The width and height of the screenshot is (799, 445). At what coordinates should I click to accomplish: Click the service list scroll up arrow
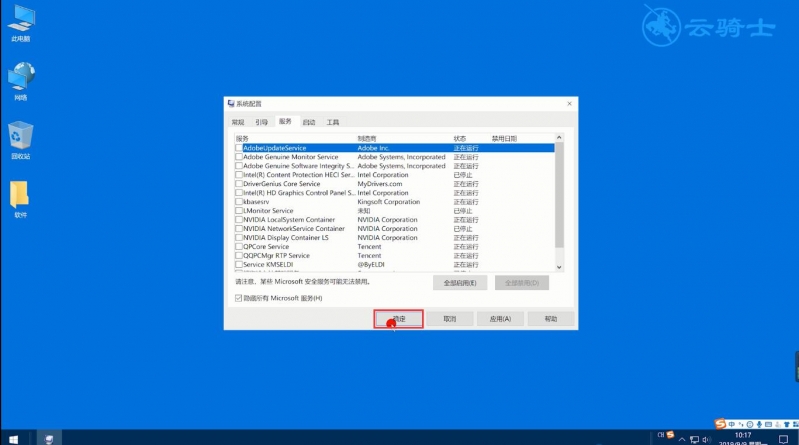pyautogui.click(x=559, y=138)
